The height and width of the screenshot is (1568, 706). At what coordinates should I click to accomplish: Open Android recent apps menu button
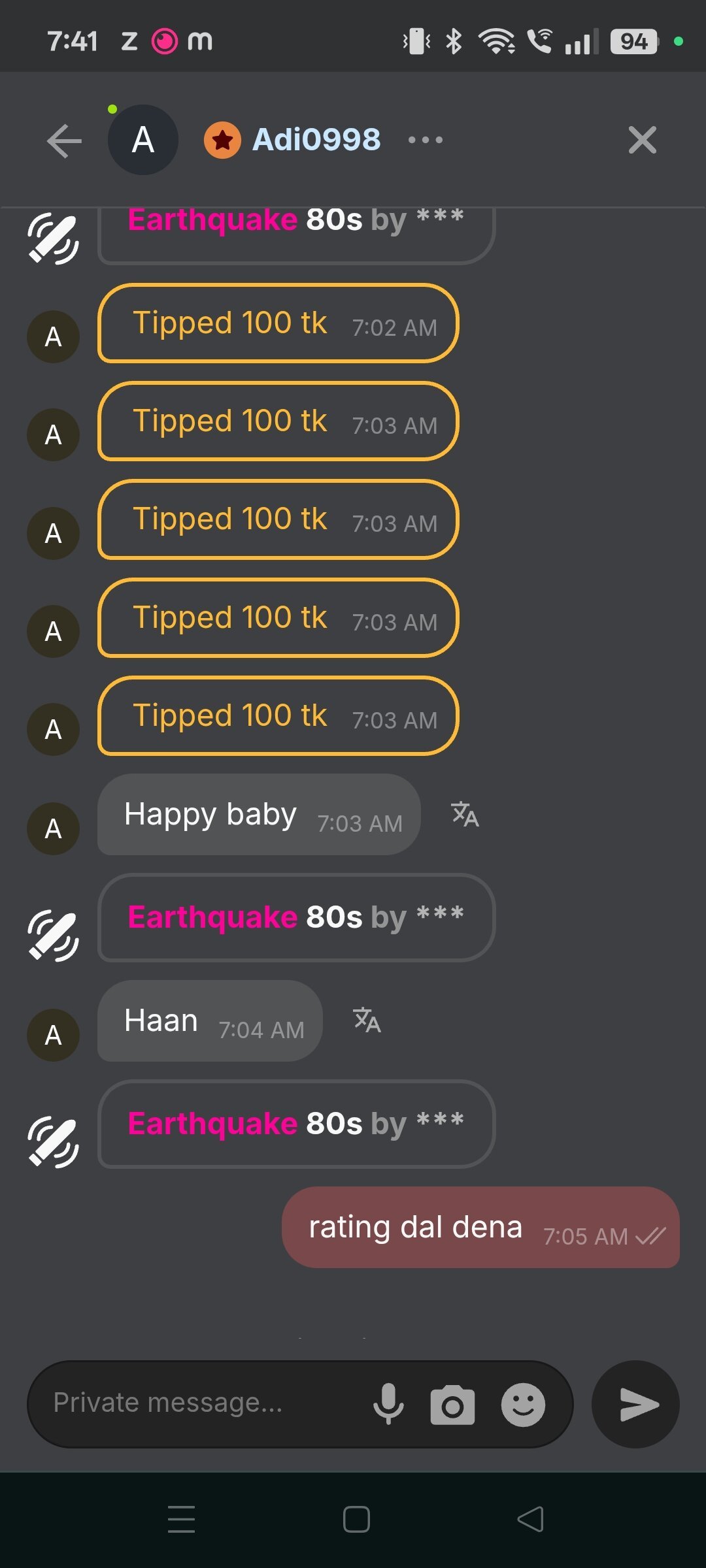181,1519
